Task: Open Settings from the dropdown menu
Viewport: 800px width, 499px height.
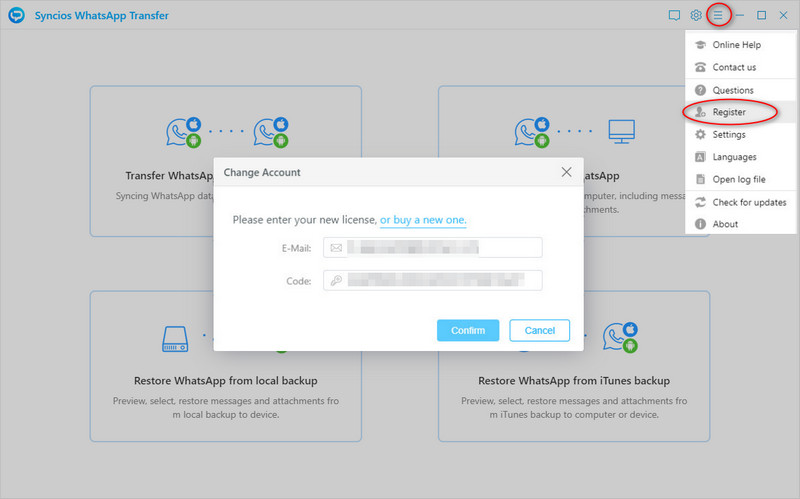Action: click(740, 135)
